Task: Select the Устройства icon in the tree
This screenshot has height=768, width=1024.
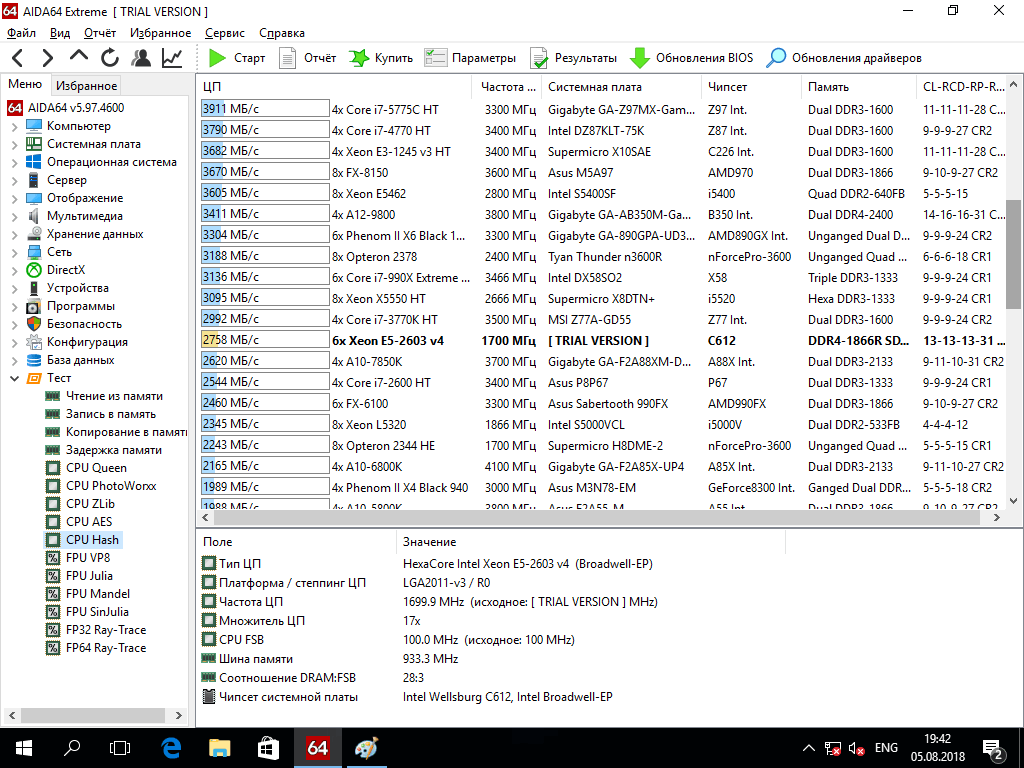Action: click(34, 288)
